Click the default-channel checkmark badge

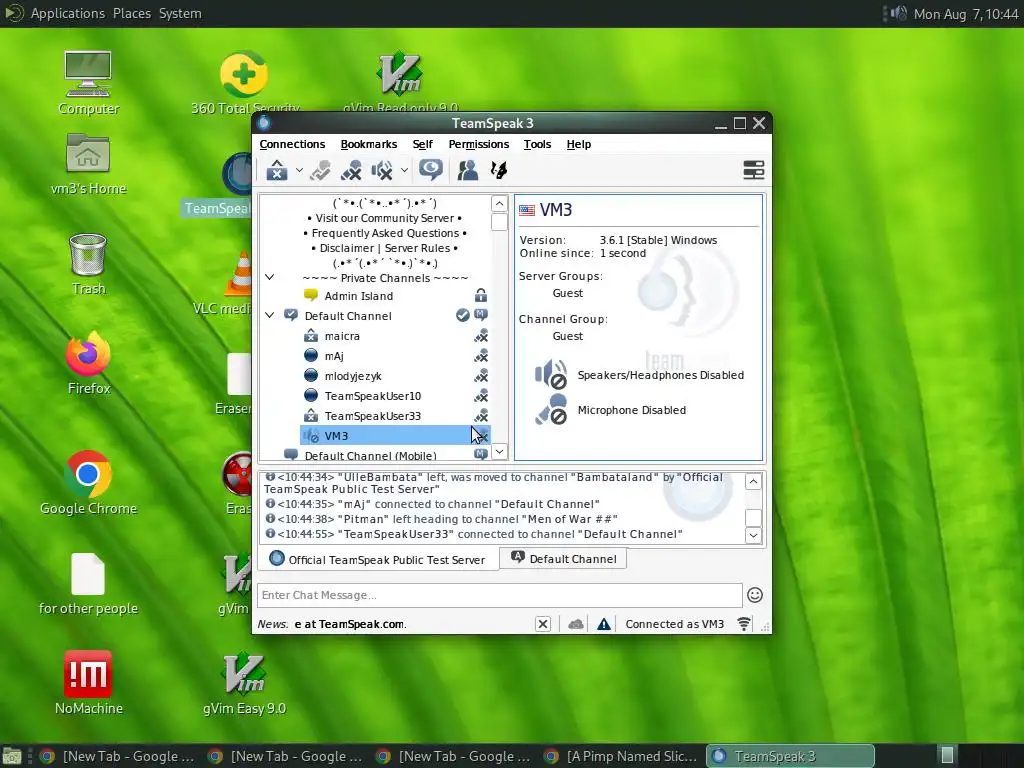(x=462, y=315)
